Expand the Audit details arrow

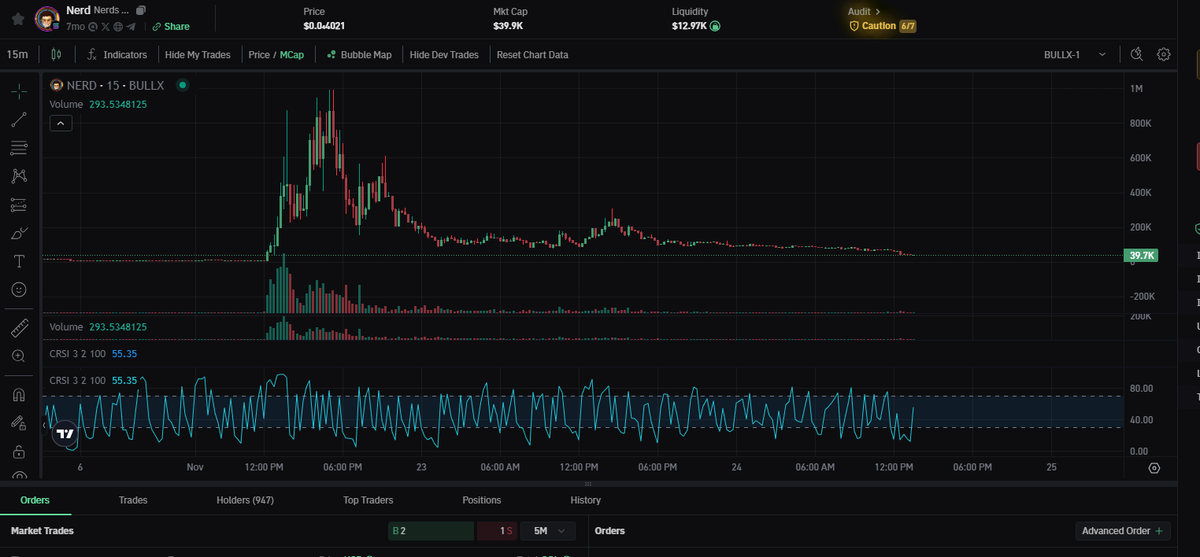coord(877,11)
